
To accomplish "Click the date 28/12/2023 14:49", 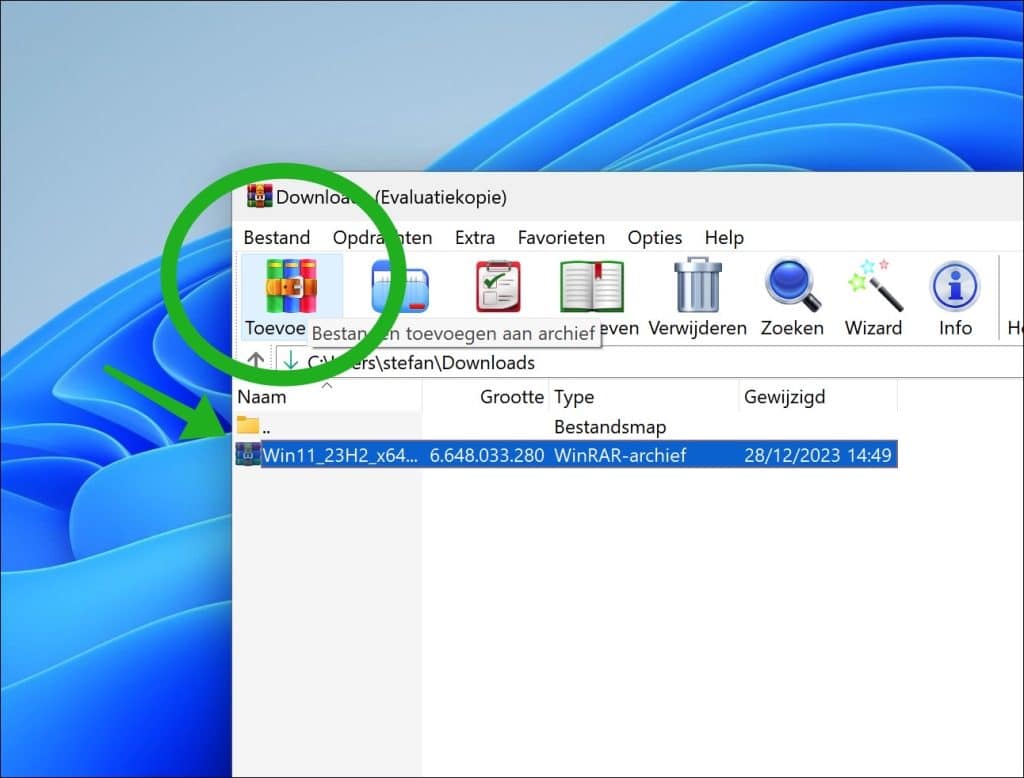I will (818, 455).
